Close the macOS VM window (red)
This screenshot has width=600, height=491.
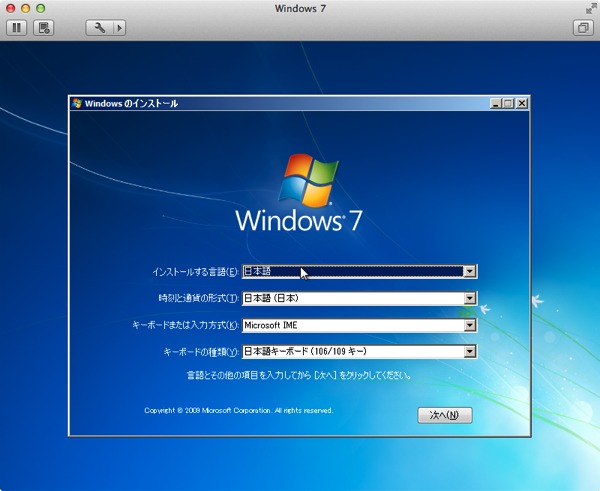[x=10, y=8]
